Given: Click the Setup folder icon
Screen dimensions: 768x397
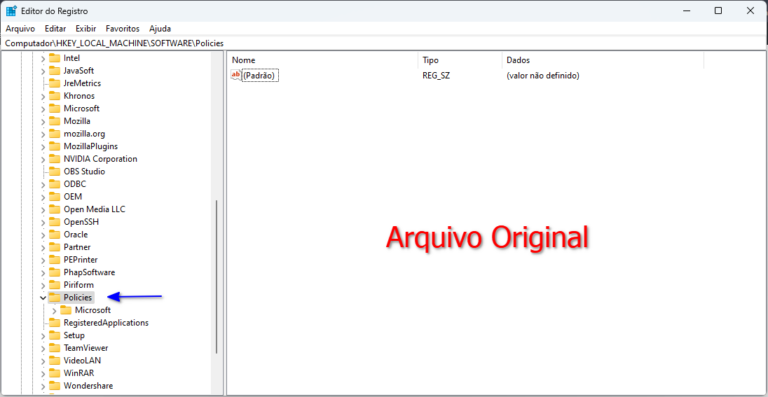Looking at the screenshot, I should pos(54,335).
